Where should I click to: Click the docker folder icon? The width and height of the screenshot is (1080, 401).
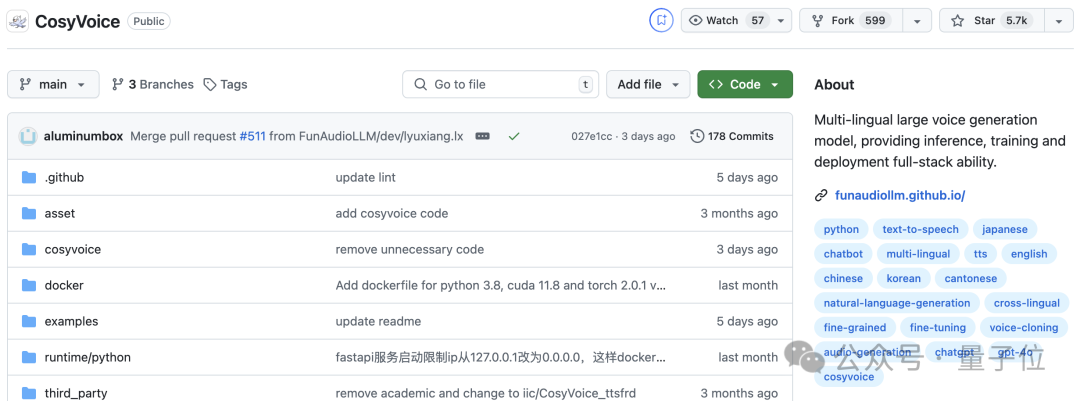pyautogui.click(x=28, y=285)
